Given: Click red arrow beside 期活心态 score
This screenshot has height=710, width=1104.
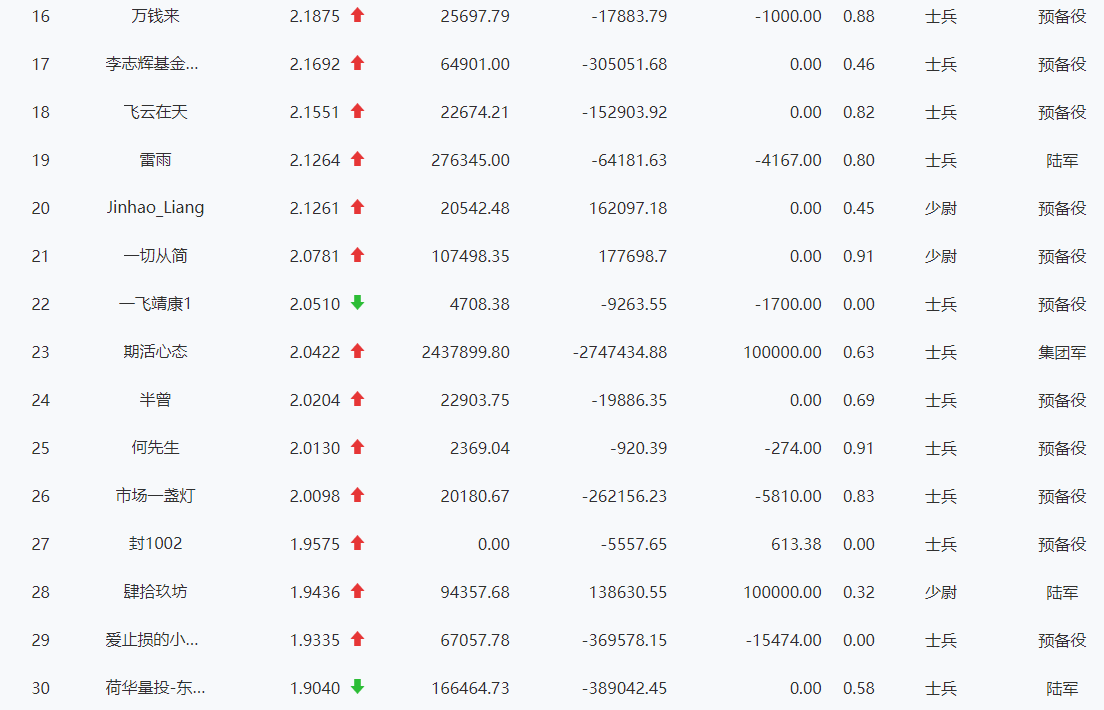Looking at the screenshot, I should [x=357, y=351].
